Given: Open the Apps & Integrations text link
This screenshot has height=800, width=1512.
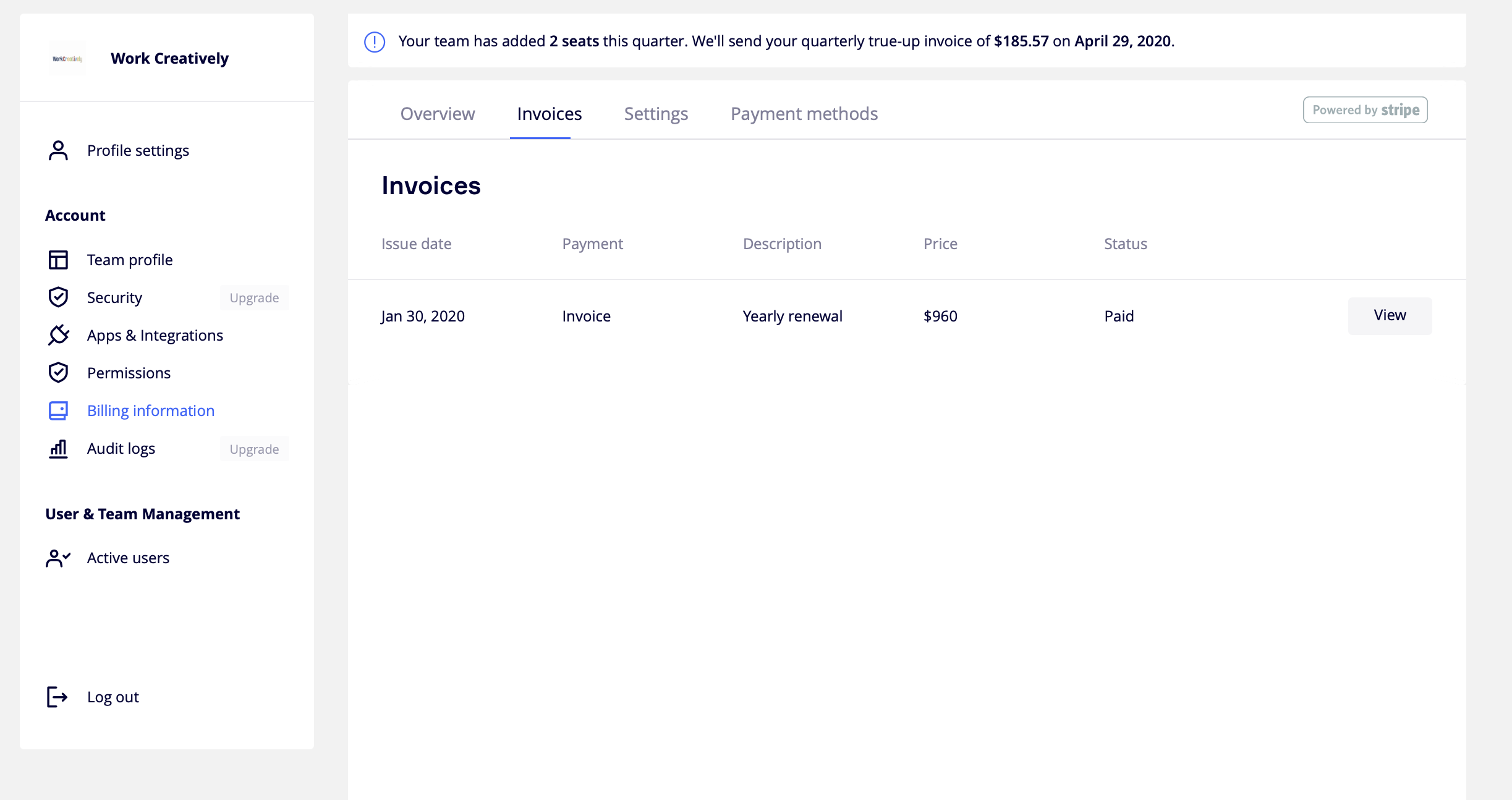Looking at the screenshot, I should pos(155,335).
